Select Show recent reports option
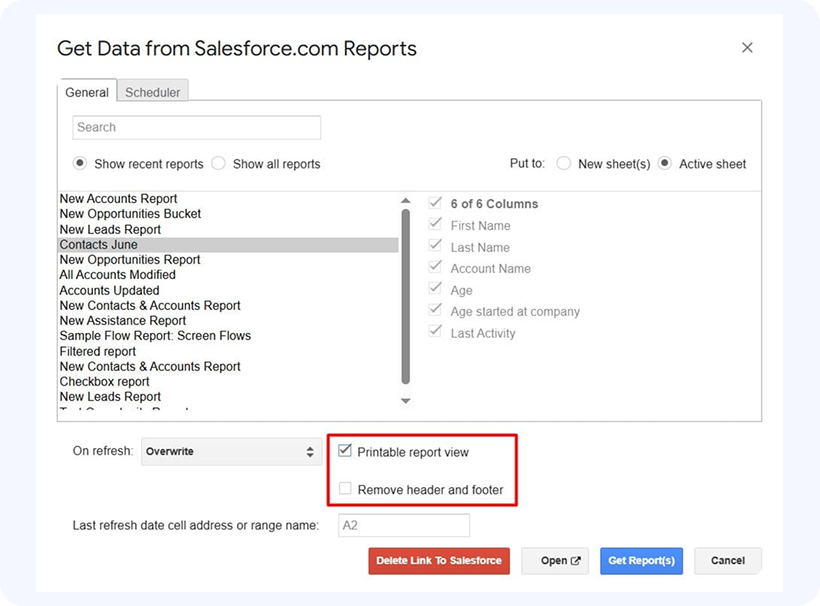Image resolution: width=820 pixels, height=606 pixels. coord(80,164)
